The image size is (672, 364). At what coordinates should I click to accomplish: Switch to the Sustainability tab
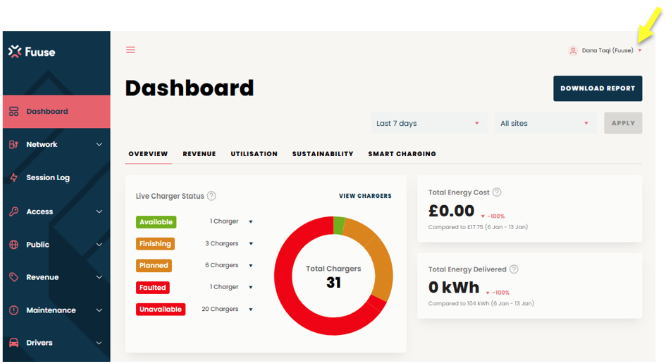pyautogui.click(x=323, y=153)
